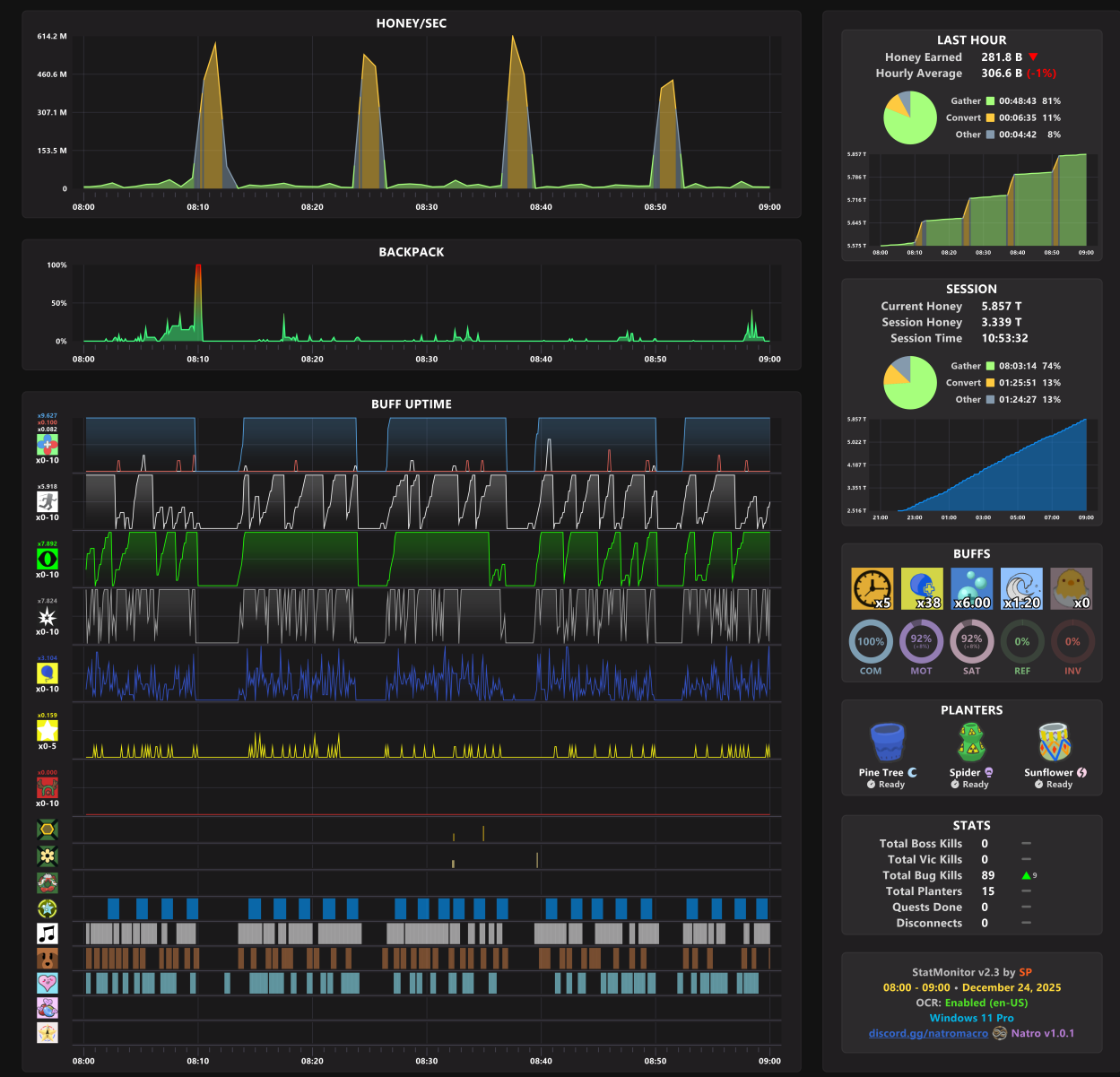Viewport: 1120px width, 1077px height.
Task: Click the hatching chick buff x0
Action: (x=1072, y=589)
